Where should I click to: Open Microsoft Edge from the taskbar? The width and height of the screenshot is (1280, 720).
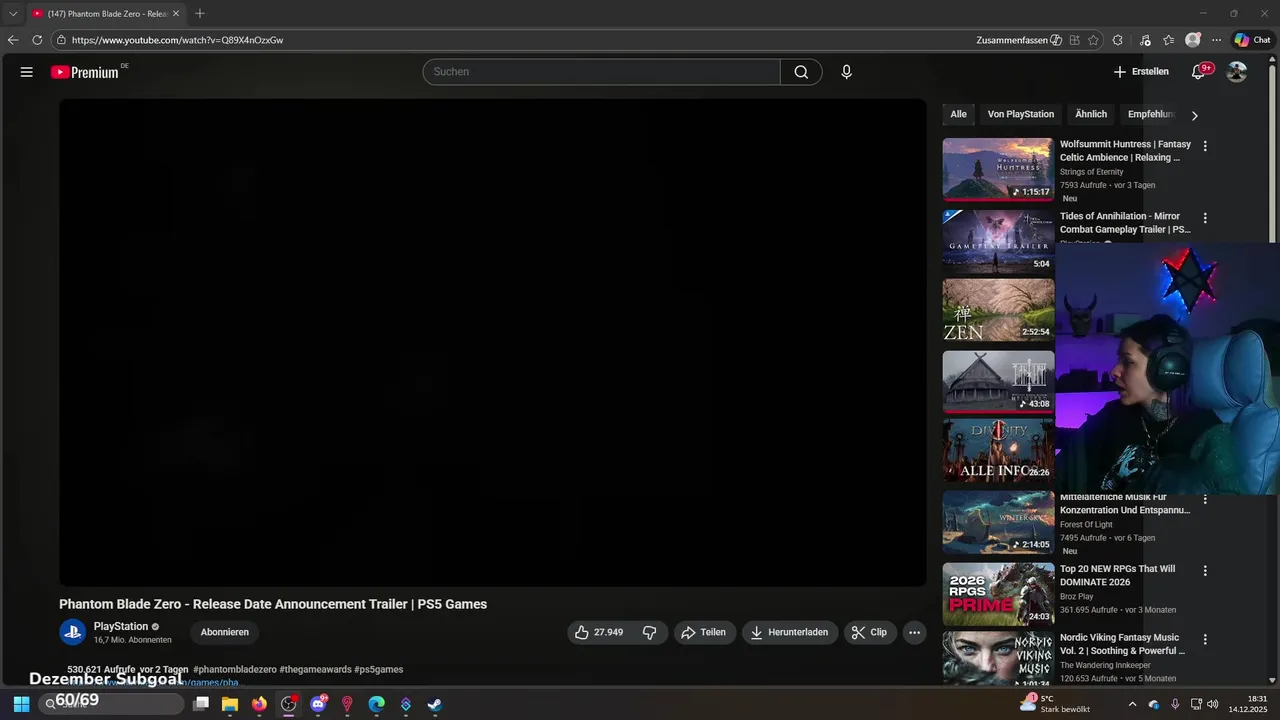376,704
